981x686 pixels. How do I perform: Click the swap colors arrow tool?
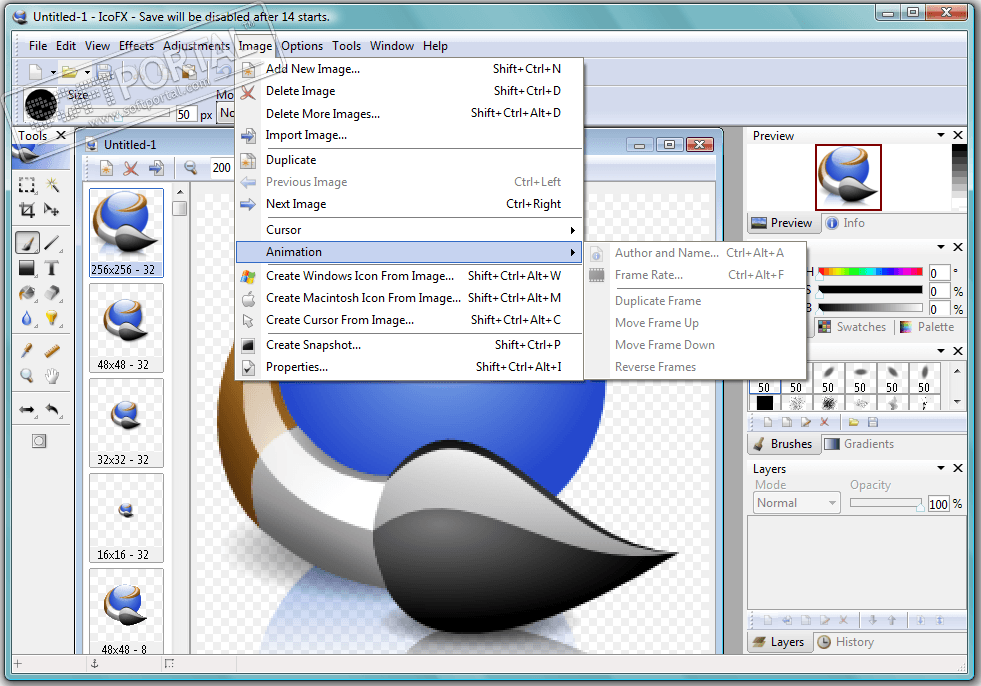(27, 410)
